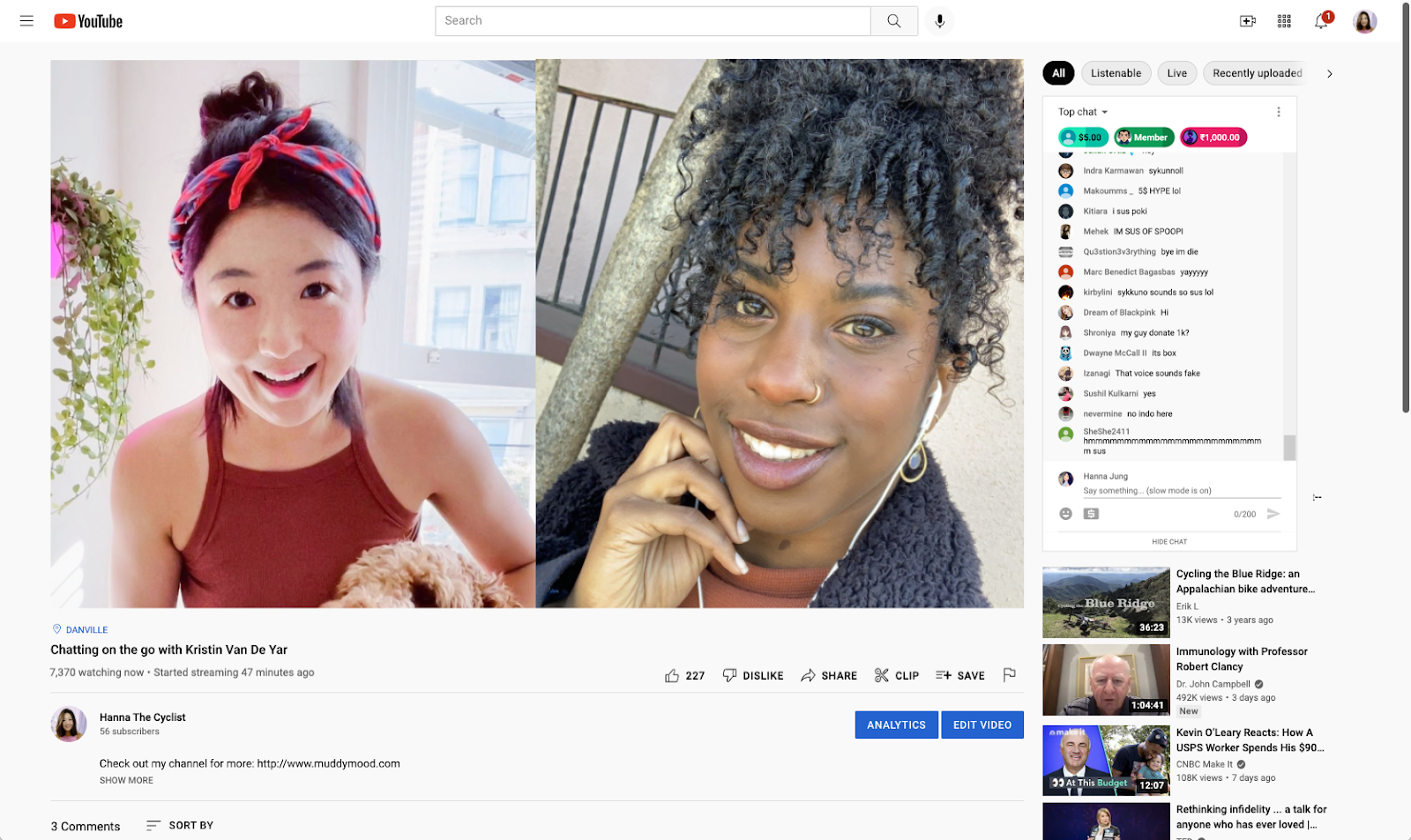Share the live stream

point(829,675)
